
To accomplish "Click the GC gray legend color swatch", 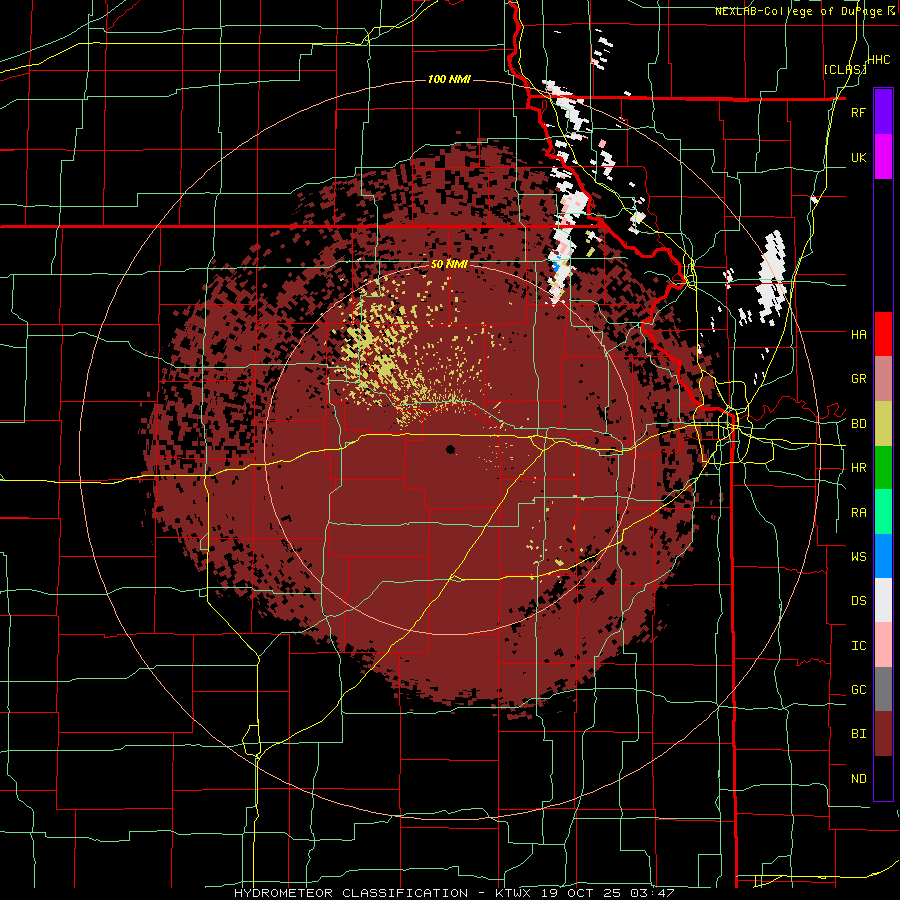I will (883, 689).
